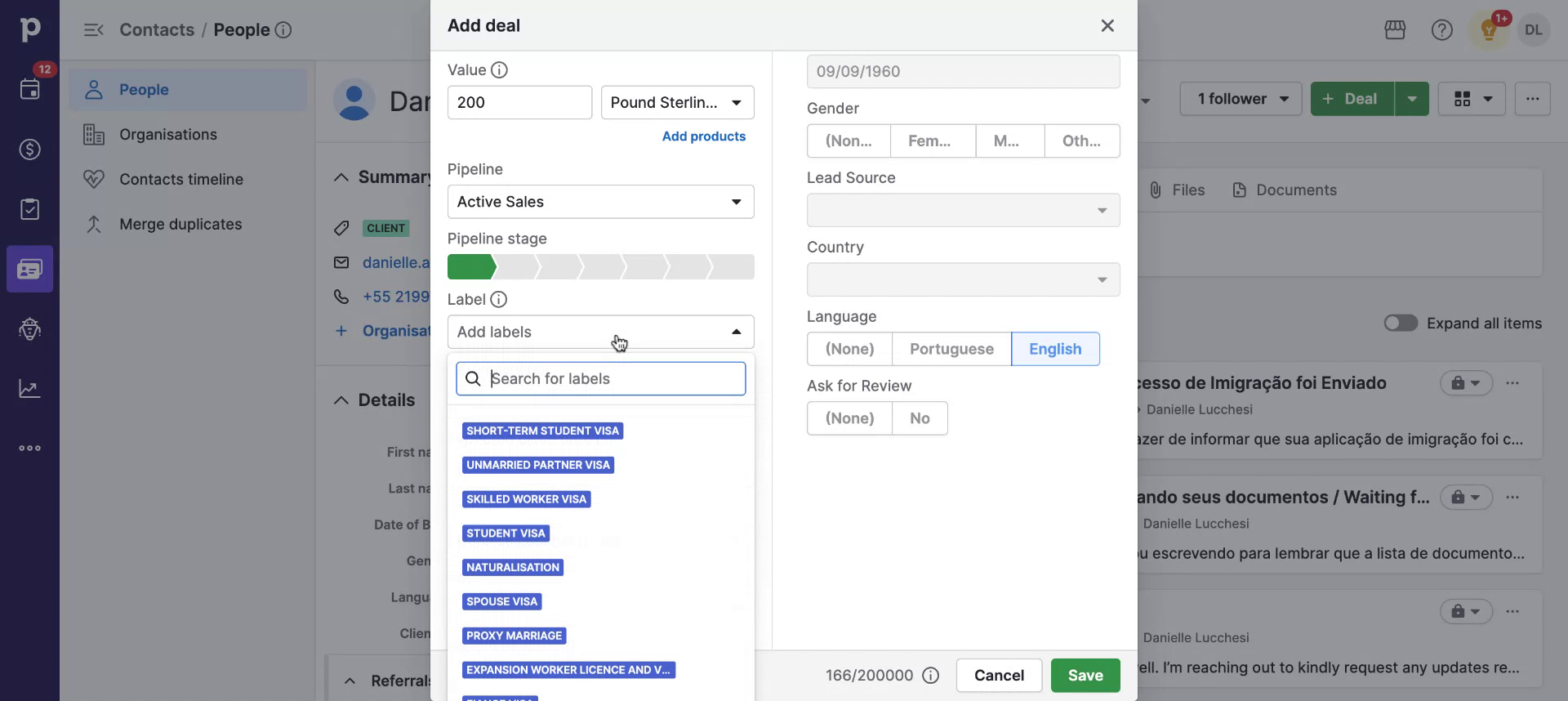Click the Add products link
1568x701 pixels.
point(703,136)
